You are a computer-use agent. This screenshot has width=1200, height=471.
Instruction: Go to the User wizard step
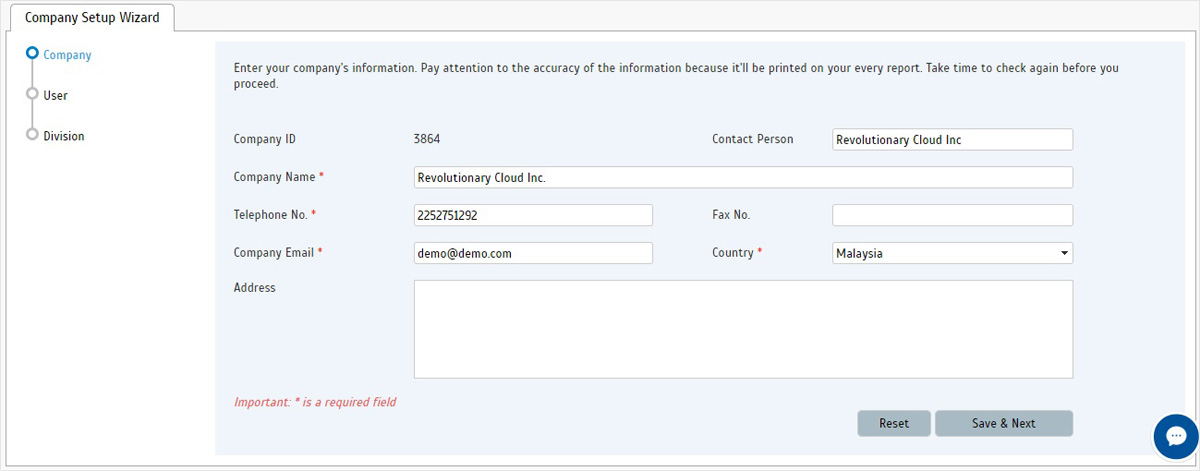click(x=55, y=95)
